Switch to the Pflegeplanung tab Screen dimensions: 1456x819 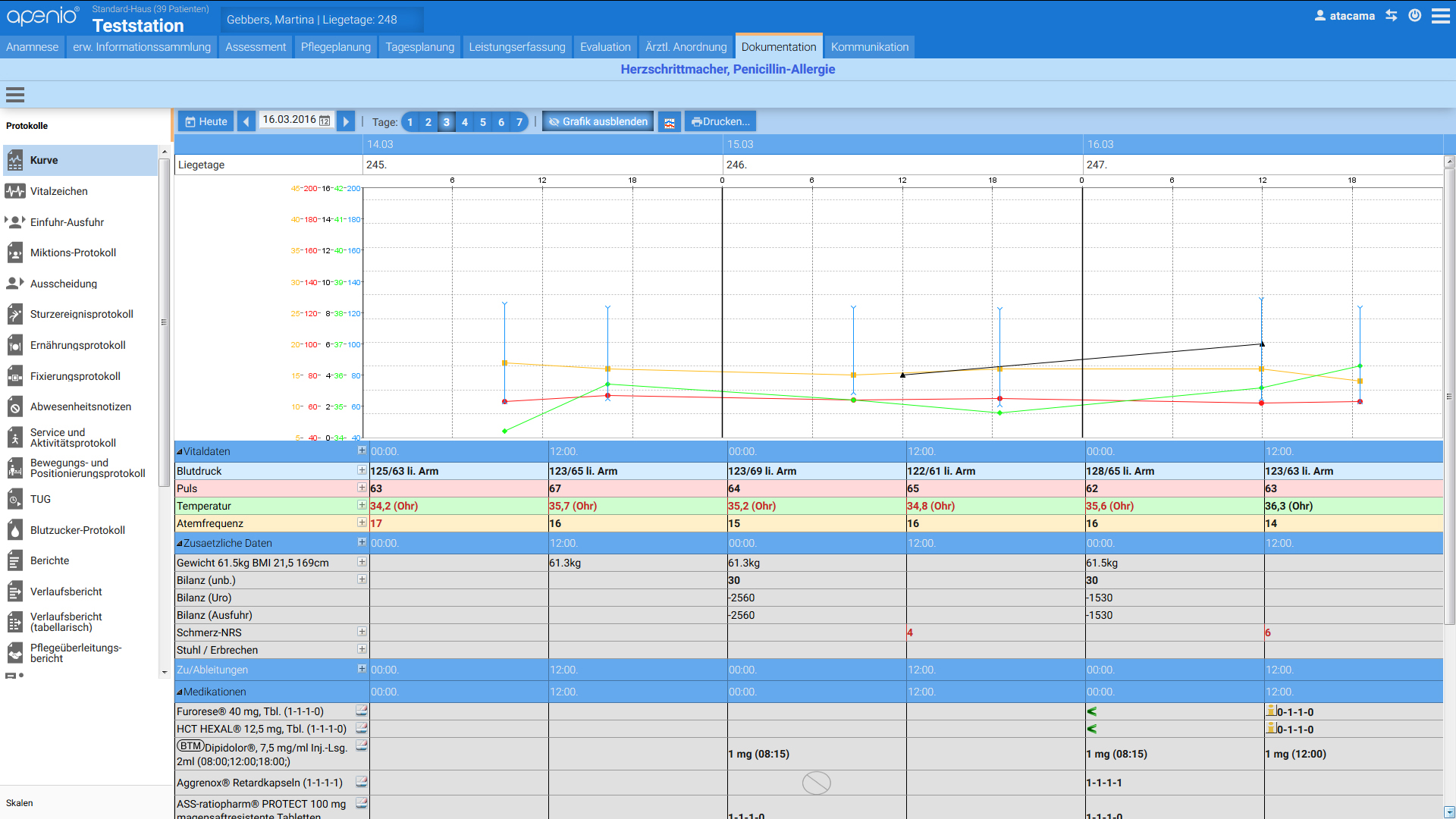click(335, 47)
